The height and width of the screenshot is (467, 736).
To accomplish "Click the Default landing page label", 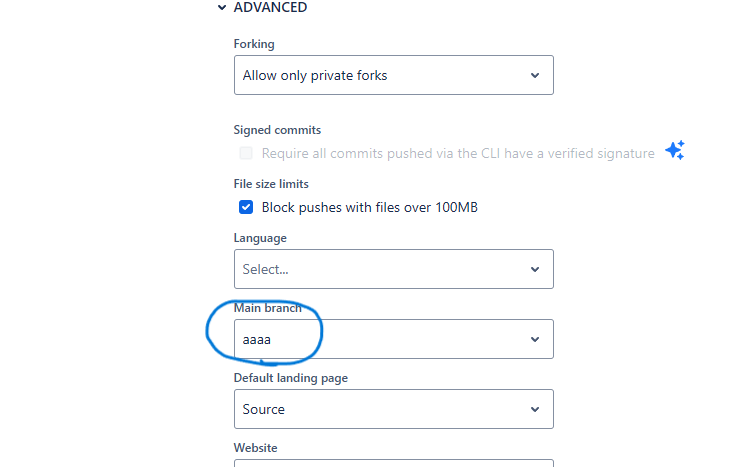I will [x=291, y=378].
